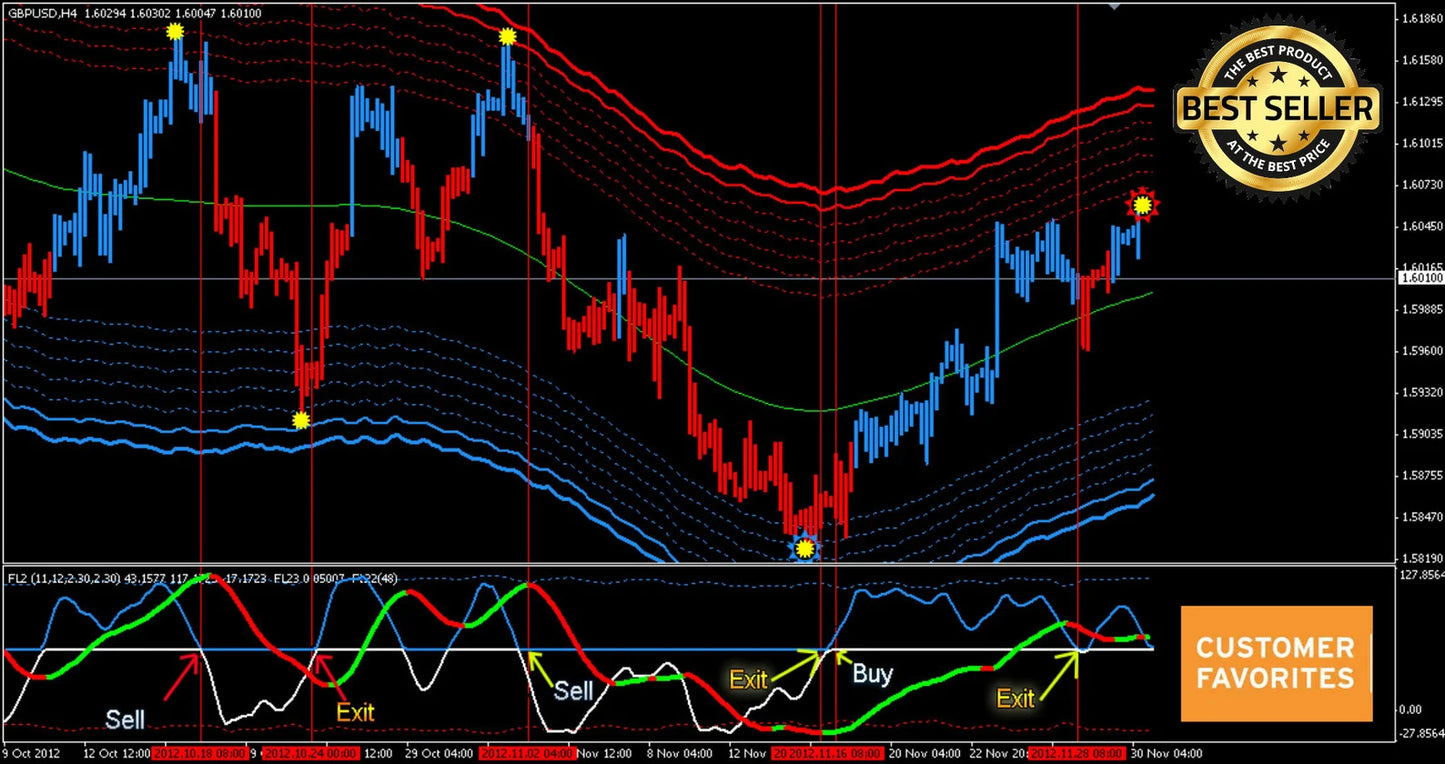Click the yellow arrow next to Buy label
This screenshot has height=764, width=1445.
pyautogui.click(x=841, y=657)
